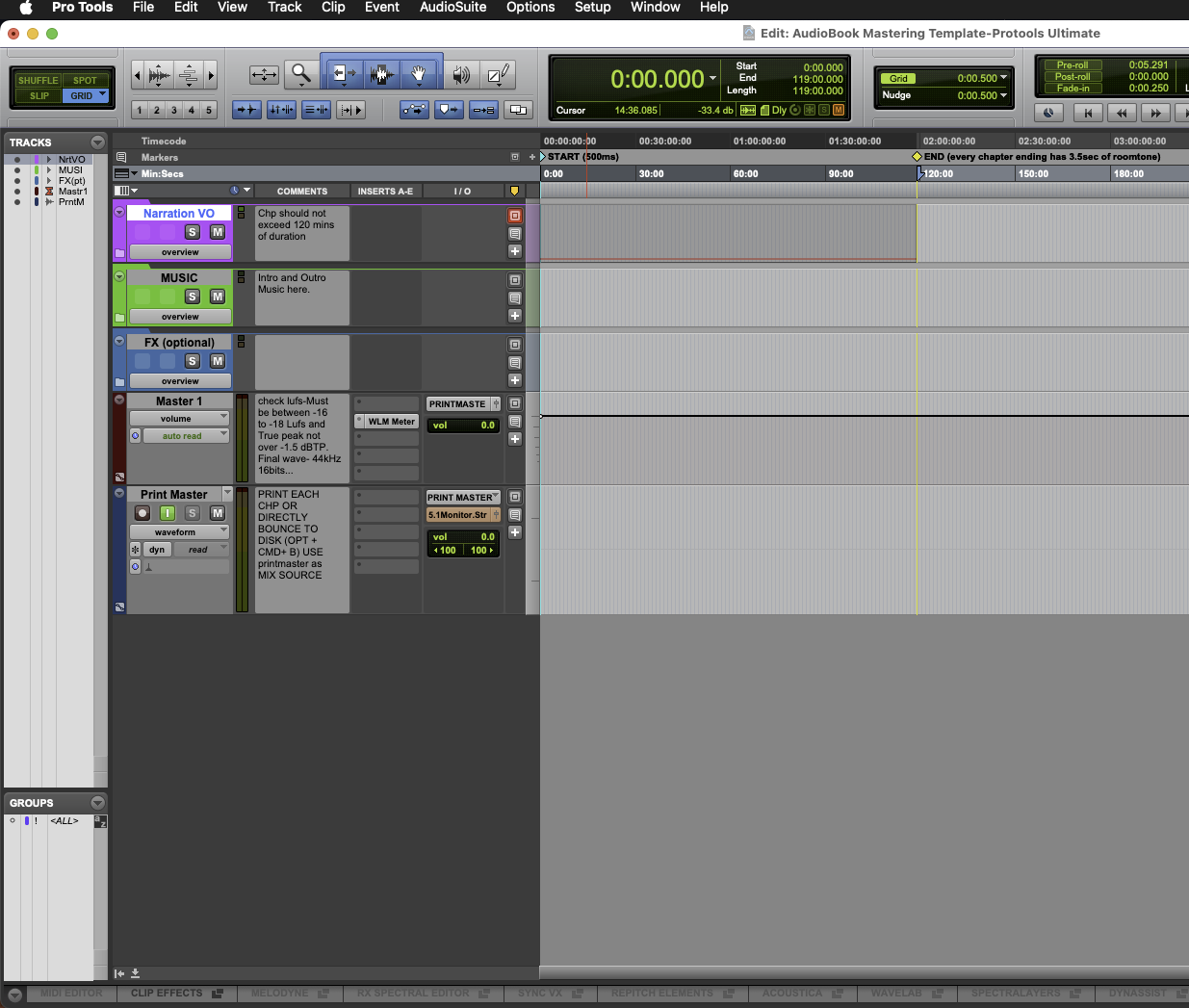Viewport: 1189px width, 1008px height.
Task: Toggle Link Track and Edit Selection
Action: (316, 110)
